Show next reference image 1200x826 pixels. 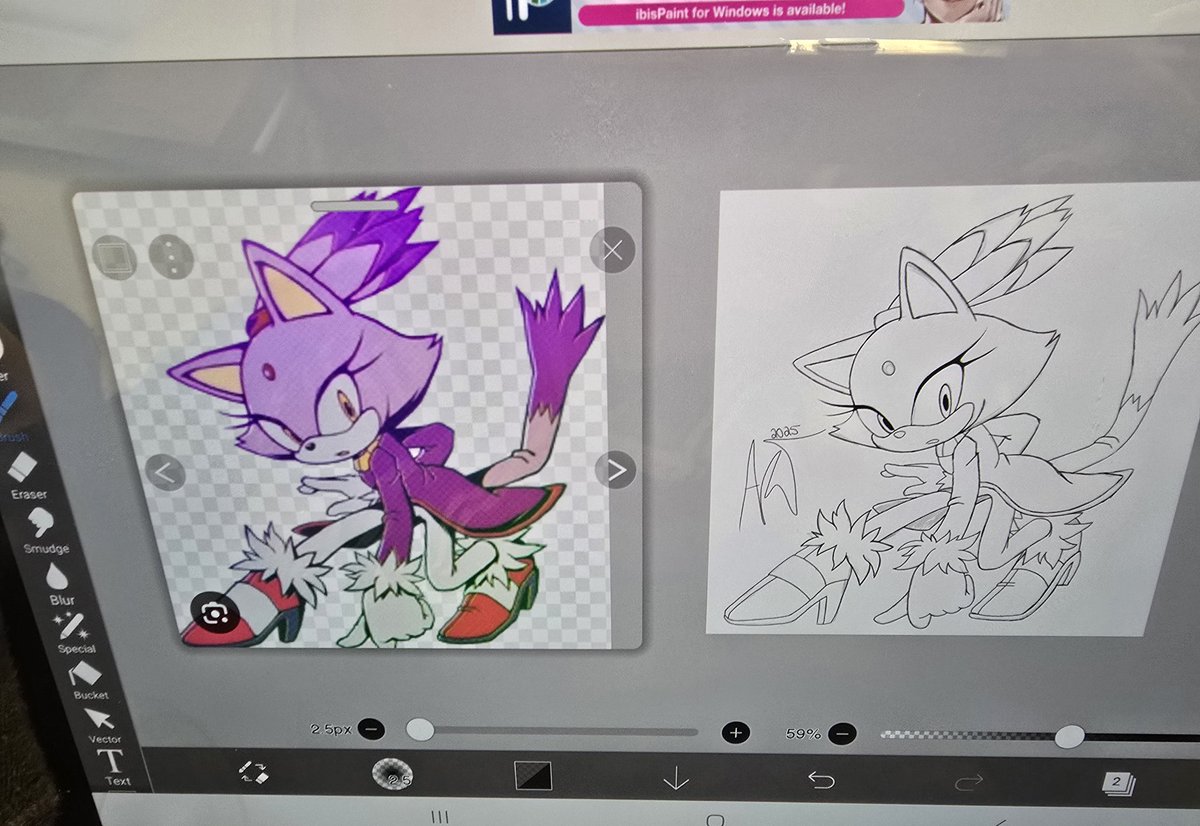pos(616,469)
